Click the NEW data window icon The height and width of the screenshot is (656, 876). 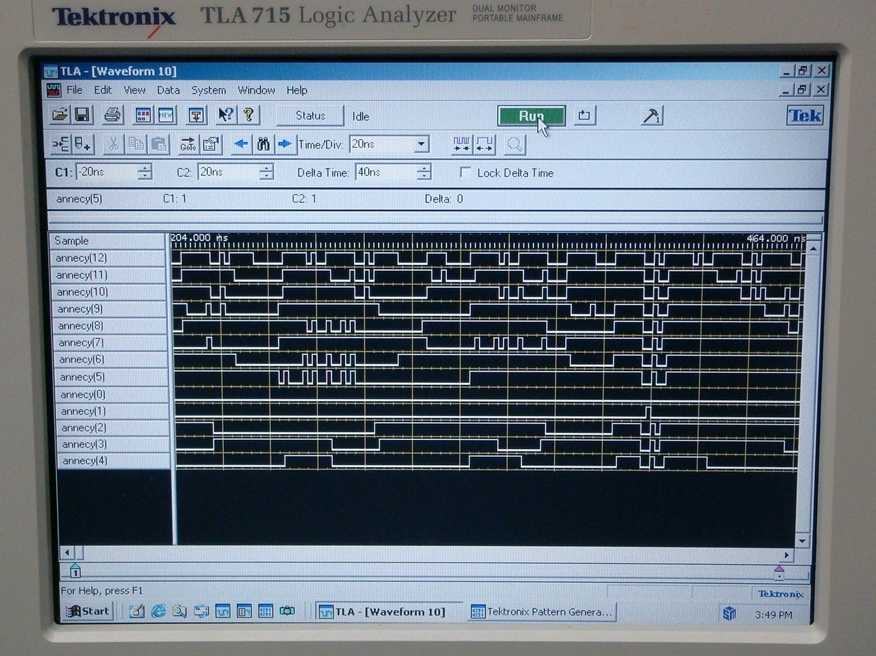166,116
